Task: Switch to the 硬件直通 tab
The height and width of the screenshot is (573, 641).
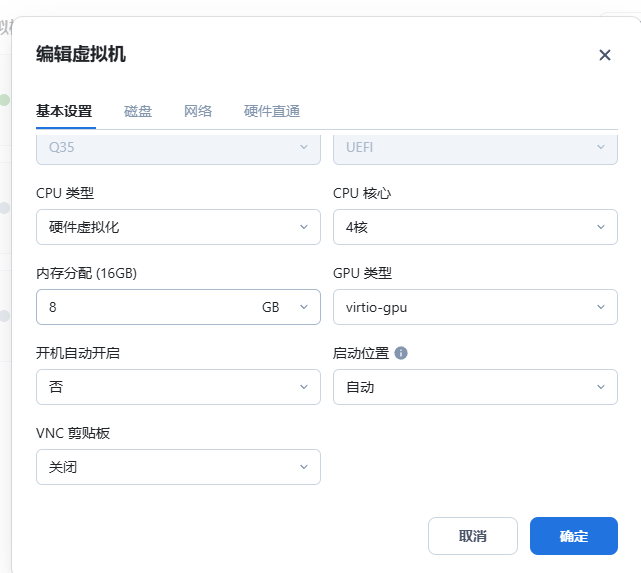Action: click(272, 111)
